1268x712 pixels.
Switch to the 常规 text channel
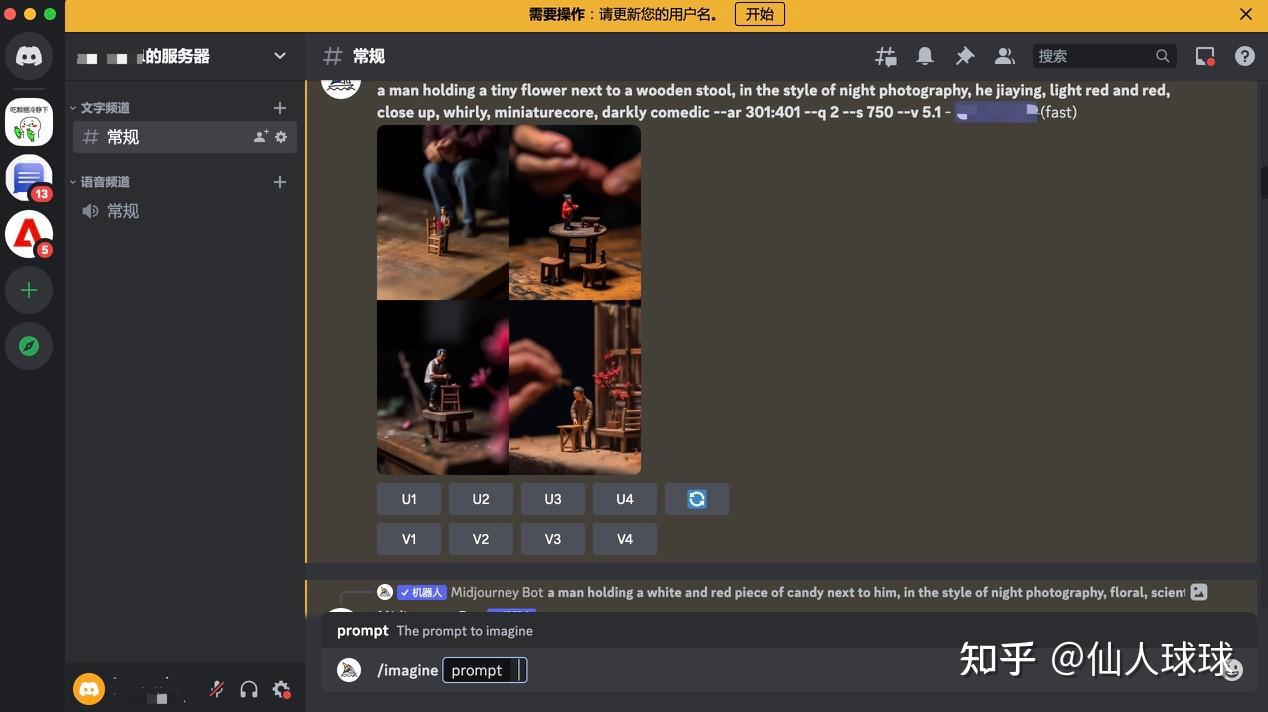point(122,137)
